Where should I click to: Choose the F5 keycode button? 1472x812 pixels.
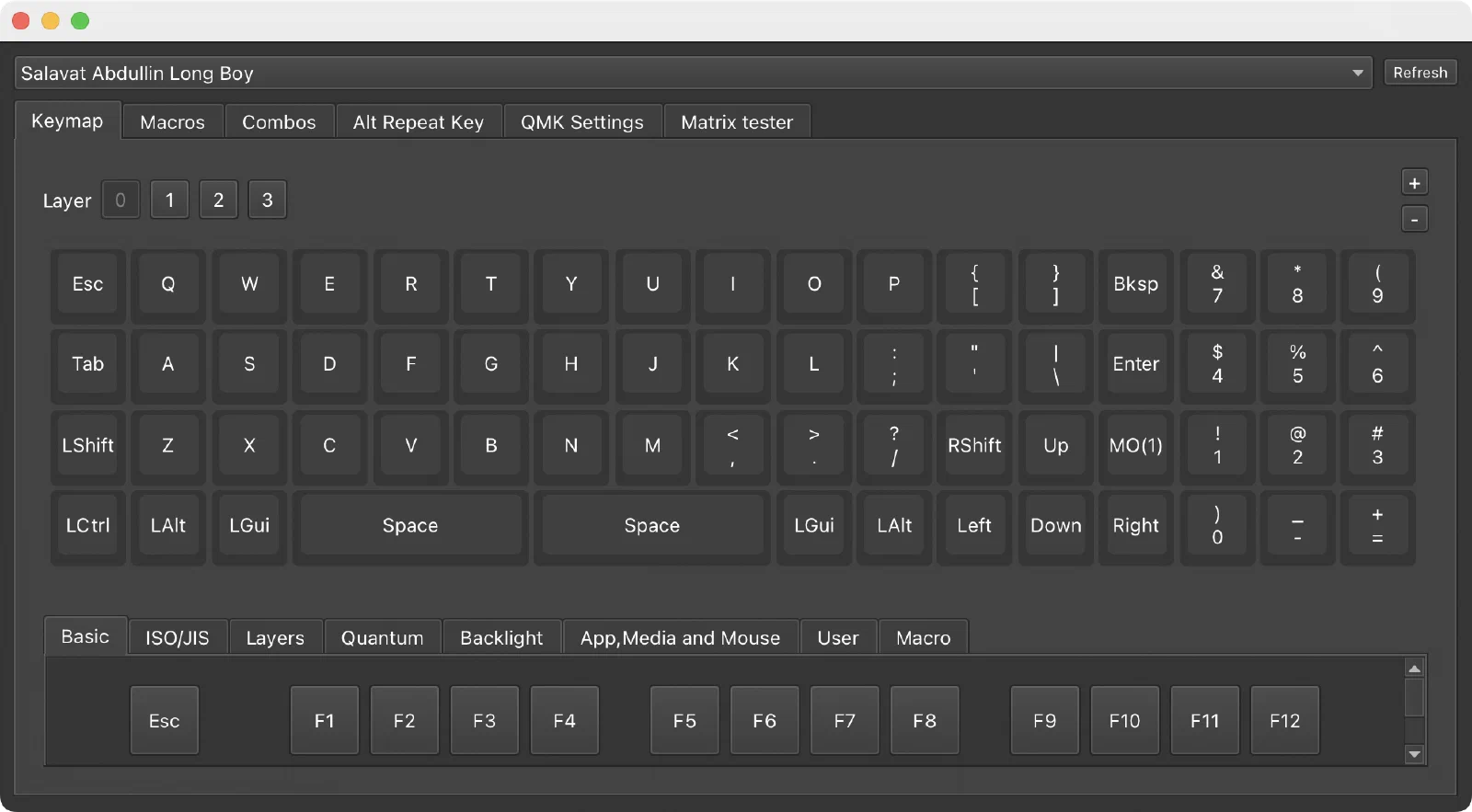[x=684, y=721]
